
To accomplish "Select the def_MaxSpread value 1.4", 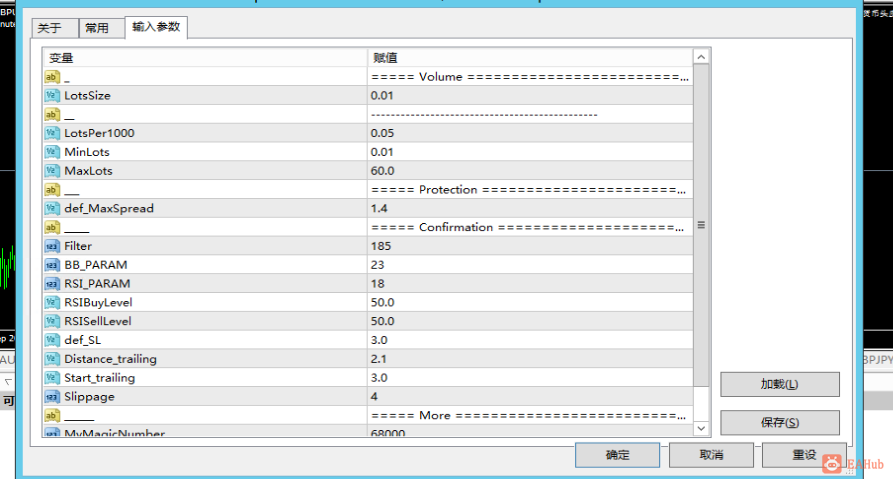I will (x=379, y=208).
